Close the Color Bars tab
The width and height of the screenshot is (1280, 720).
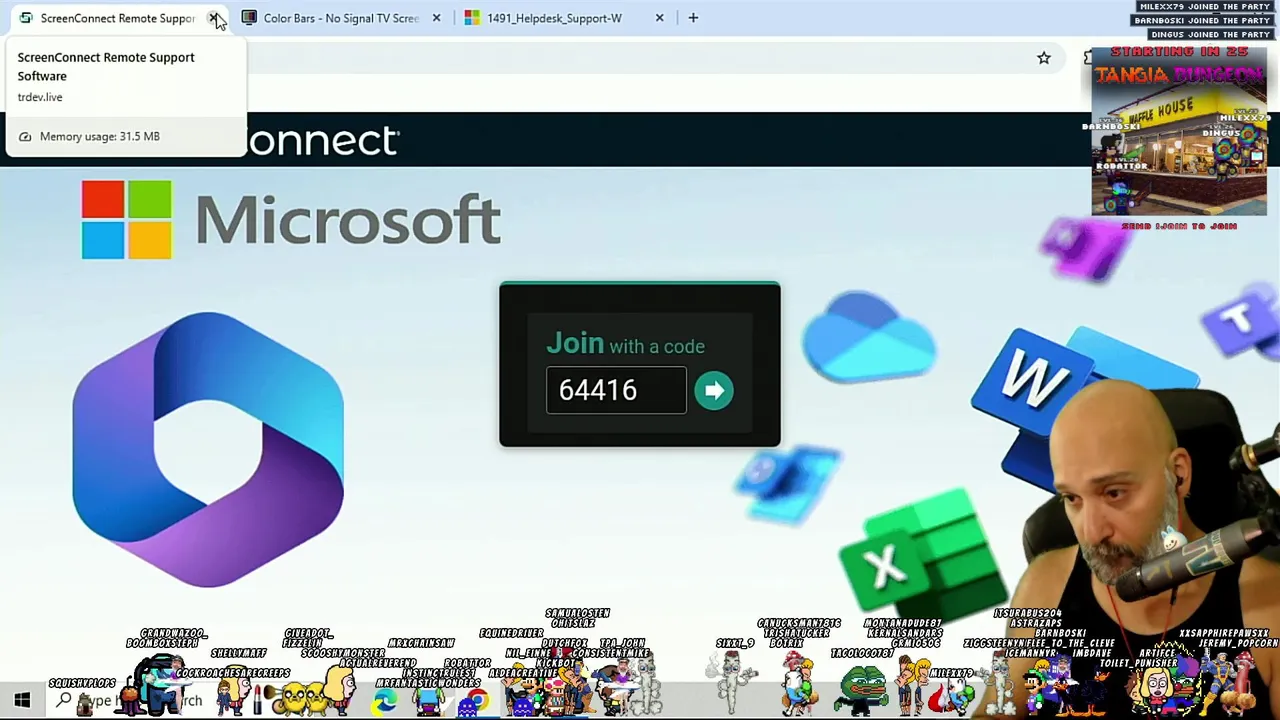click(436, 18)
